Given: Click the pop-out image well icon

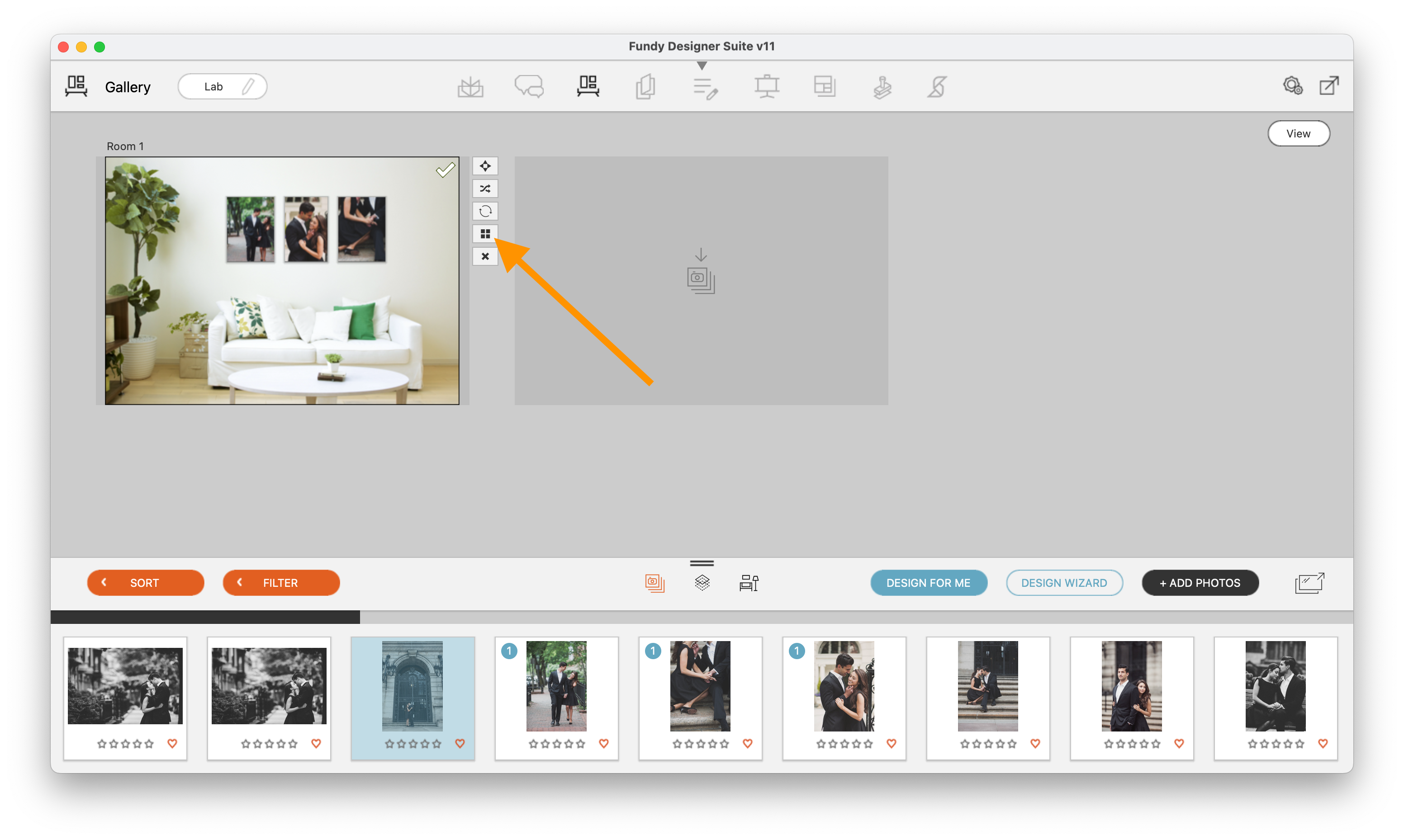Looking at the screenshot, I should click(1309, 582).
